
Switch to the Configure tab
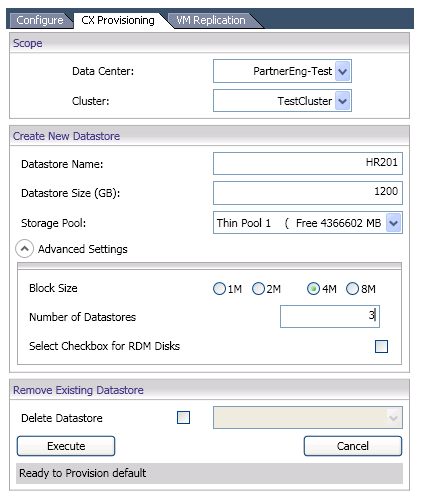click(40, 20)
